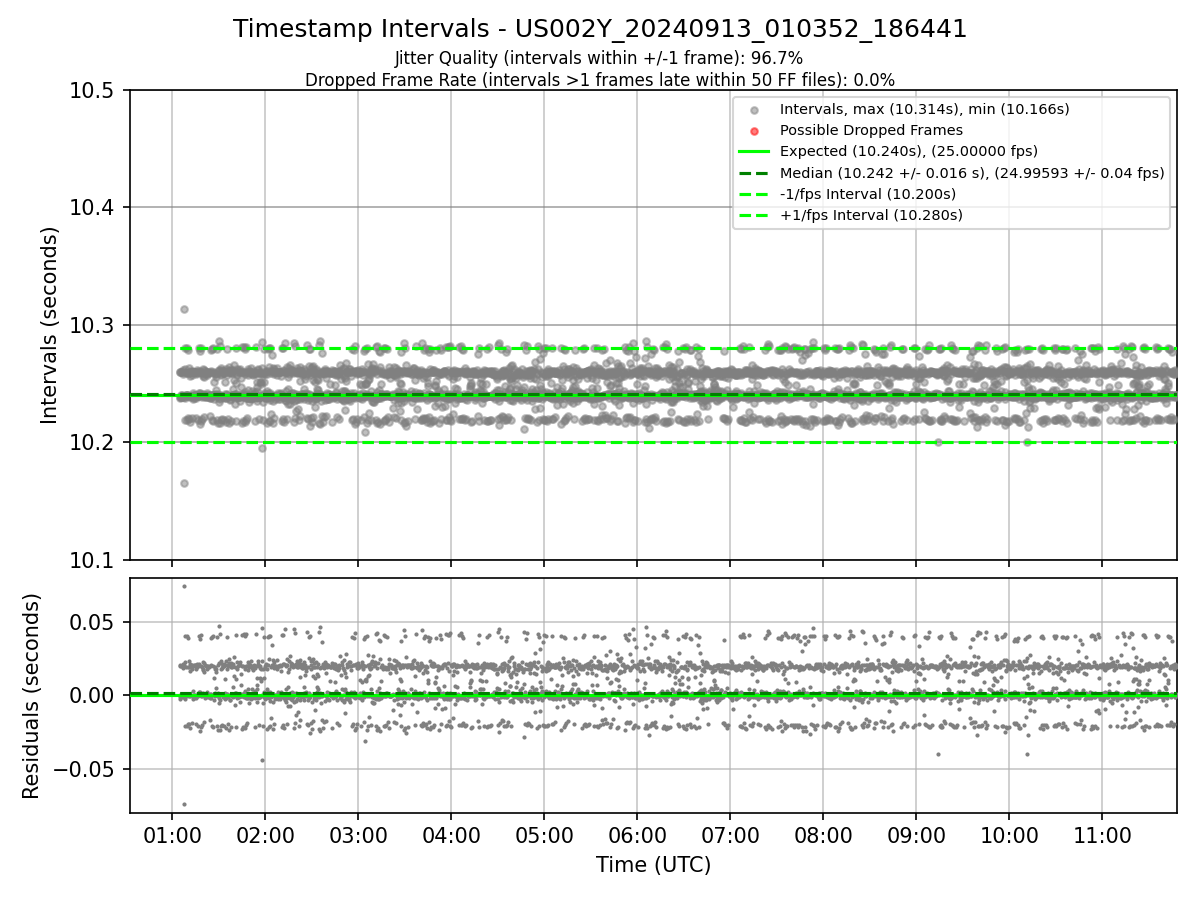Click legend entry "+1/fps Interval (10.280s)"

coord(870,215)
